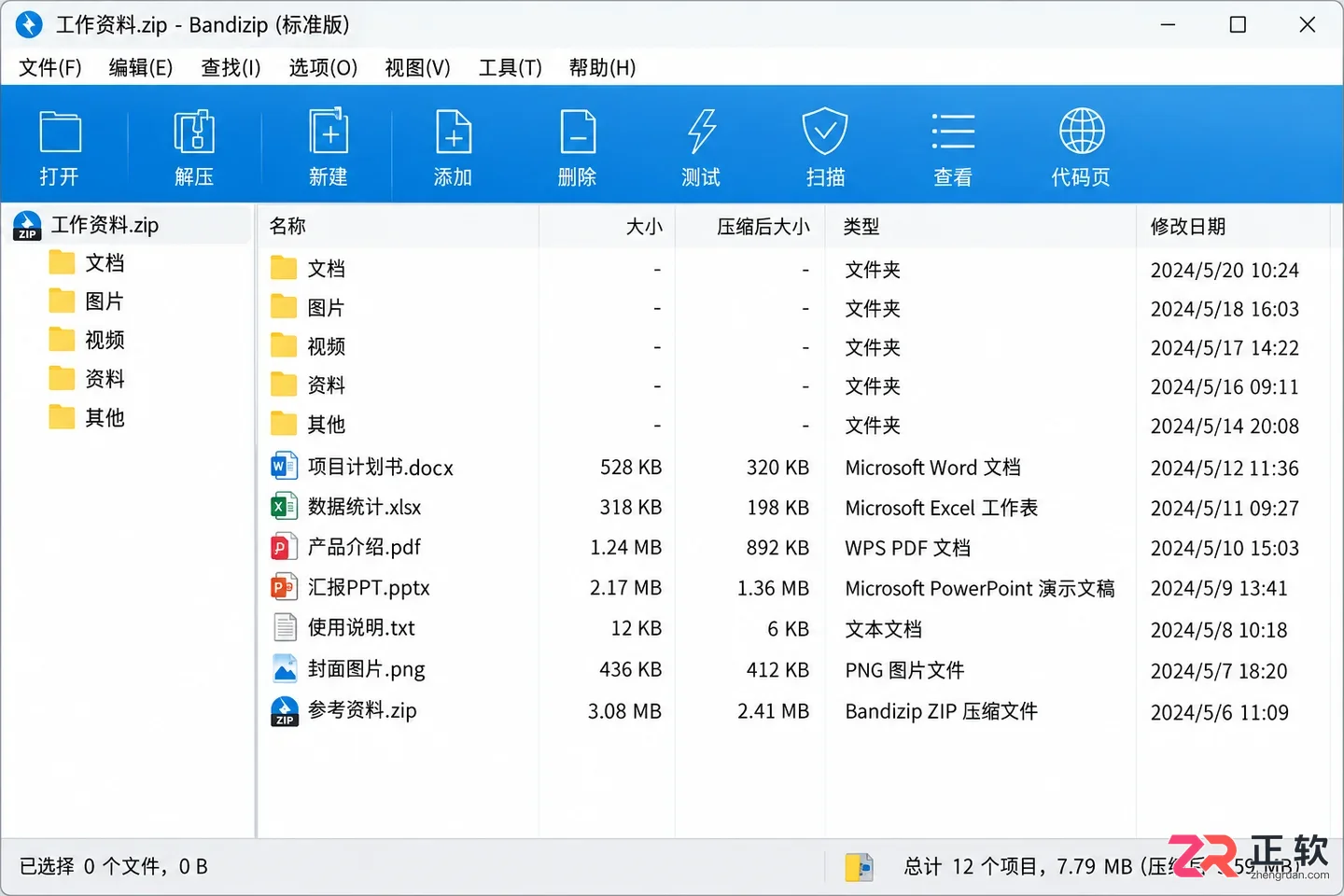
Task: Open the 查找(I) menu
Action: pos(231,67)
